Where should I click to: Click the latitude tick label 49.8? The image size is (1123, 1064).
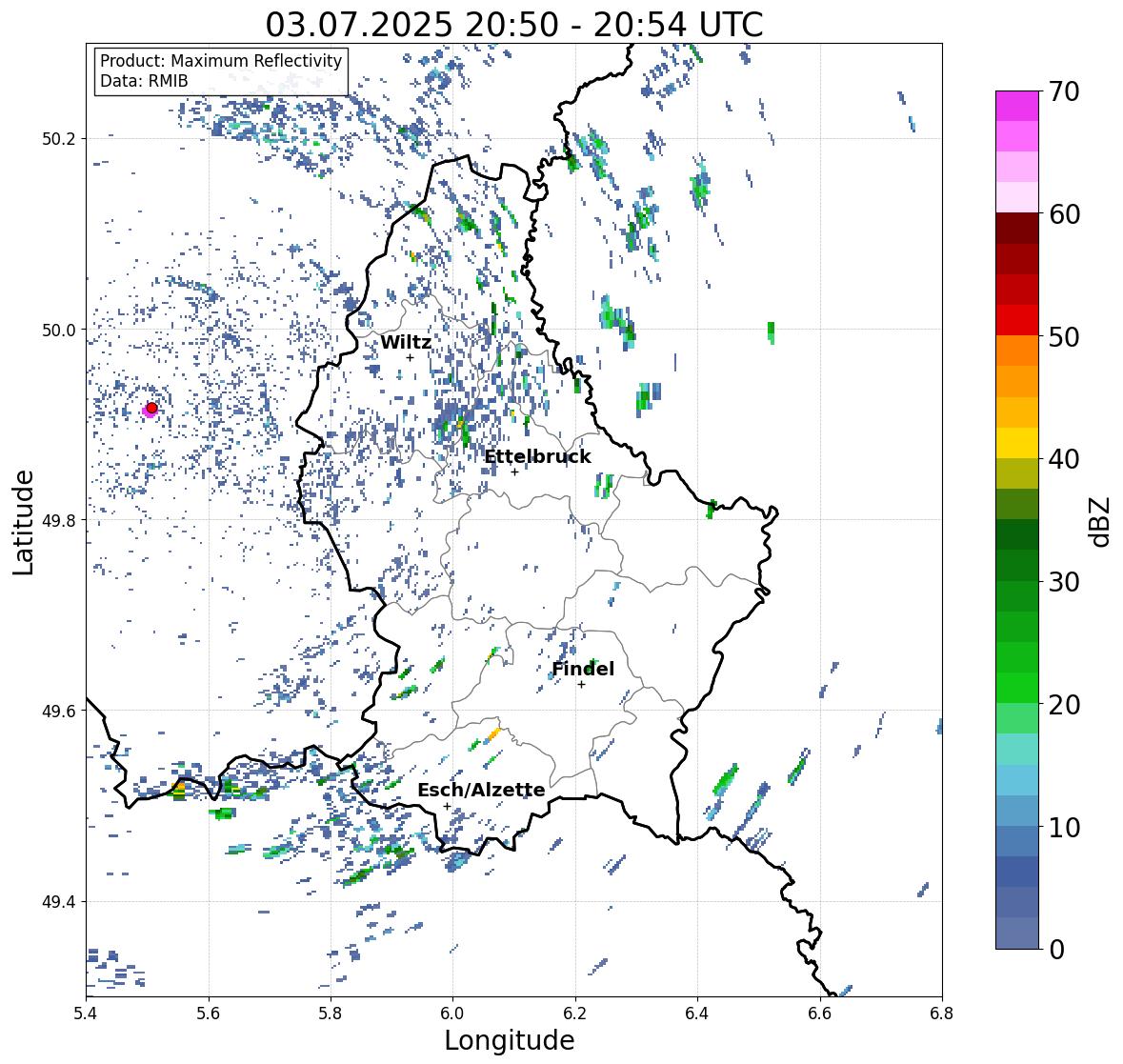click(x=59, y=520)
